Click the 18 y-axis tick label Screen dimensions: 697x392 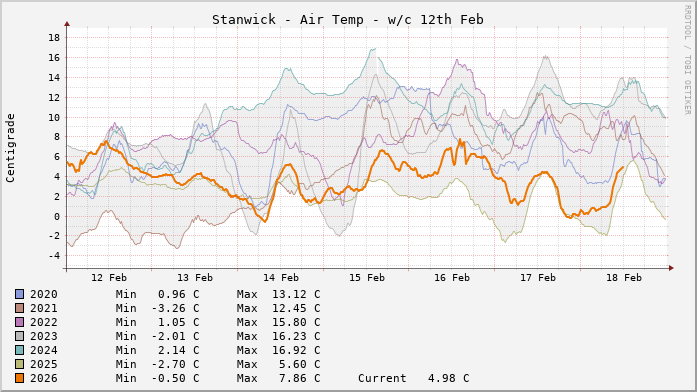point(54,37)
